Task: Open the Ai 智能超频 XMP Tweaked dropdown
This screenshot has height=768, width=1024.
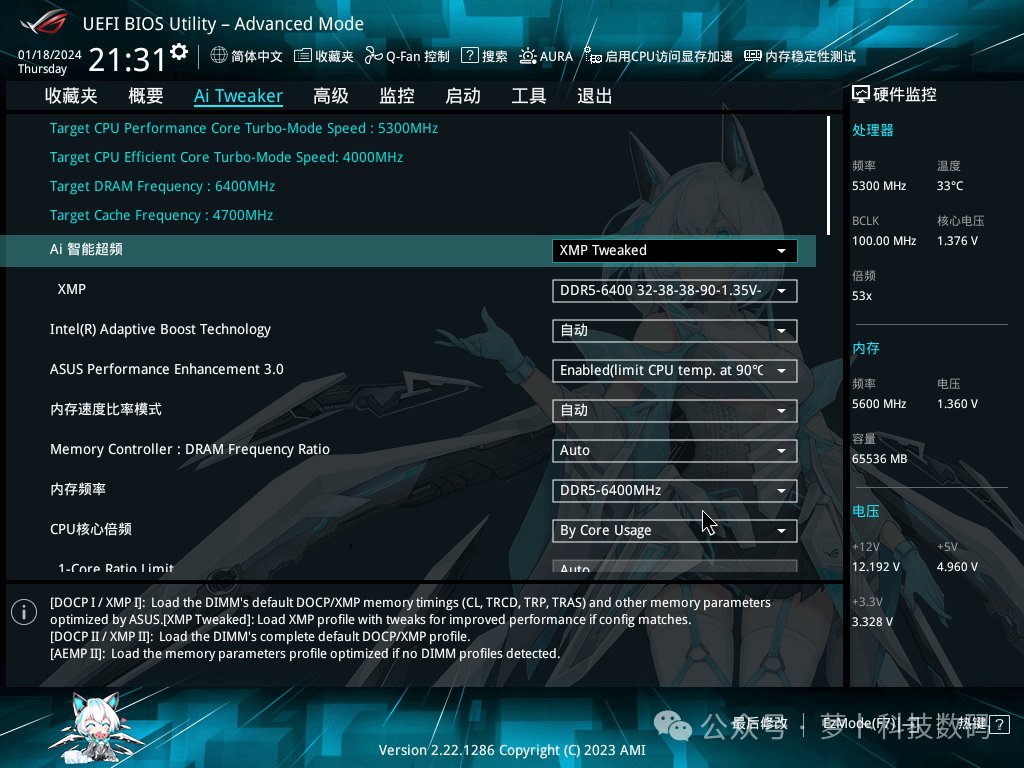Action: click(675, 251)
